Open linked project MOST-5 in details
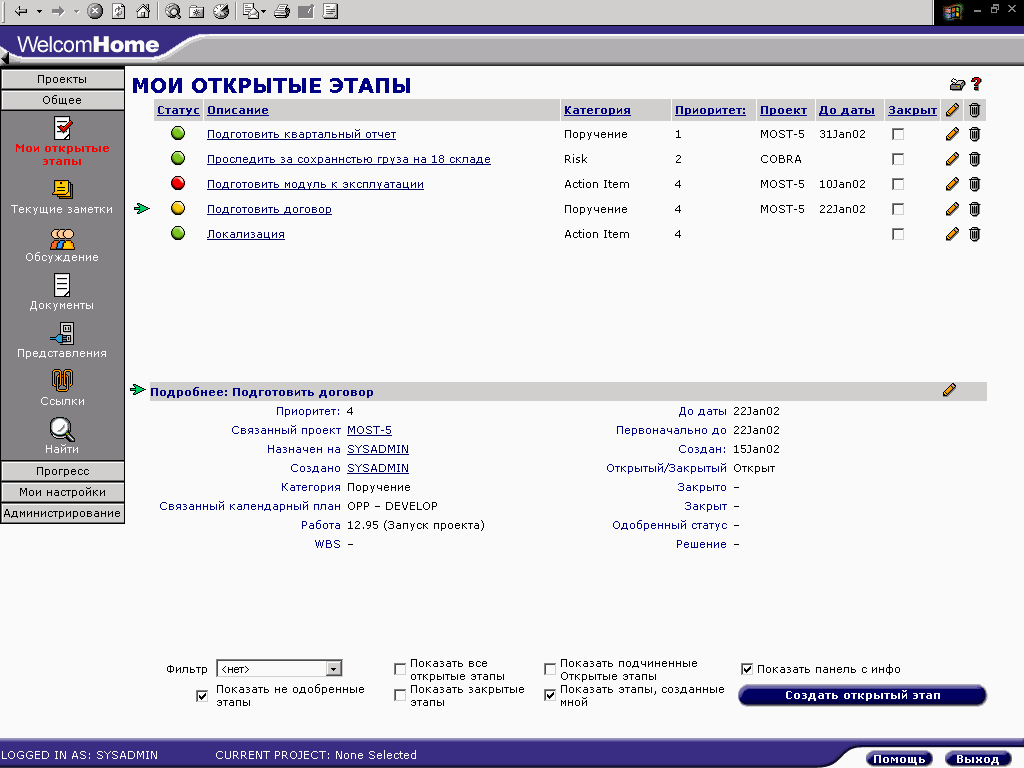Viewport: 1024px width, 768px height. pos(369,430)
